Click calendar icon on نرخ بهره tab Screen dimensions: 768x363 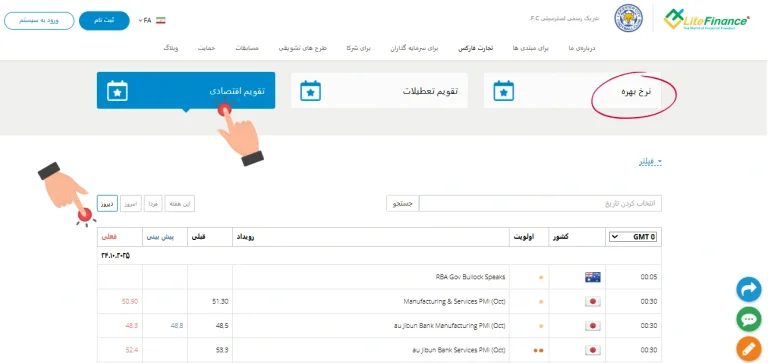(x=504, y=91)
